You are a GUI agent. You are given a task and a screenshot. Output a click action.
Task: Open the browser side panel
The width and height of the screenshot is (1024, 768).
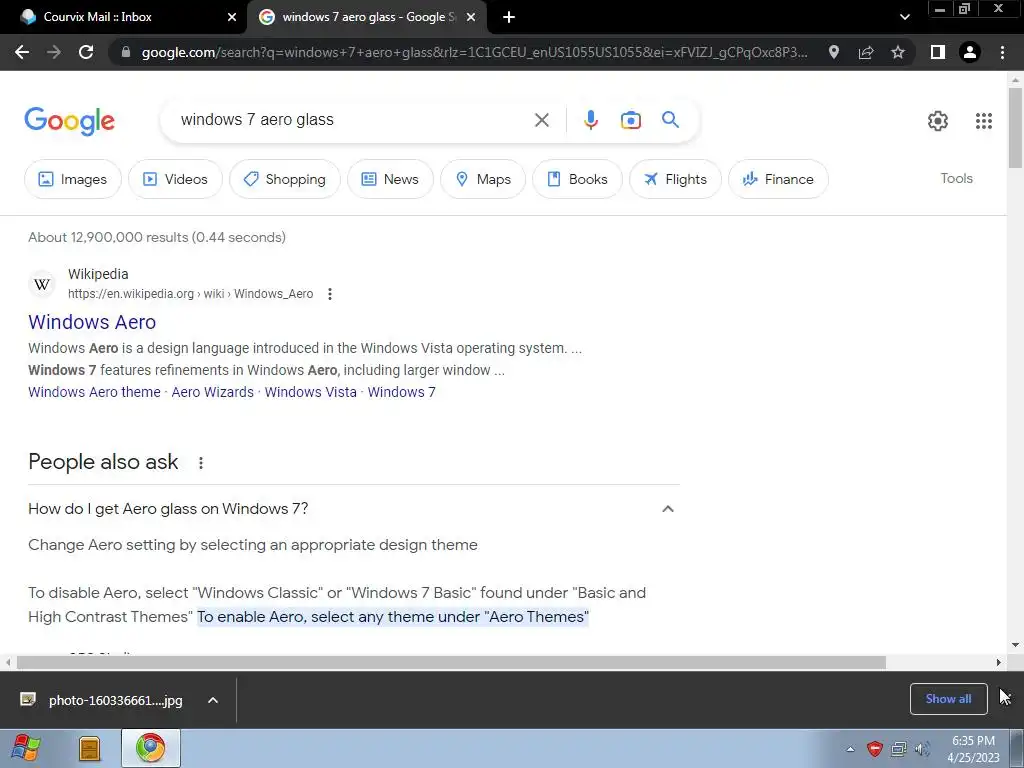pyautogui.click(x=938, y=52)
